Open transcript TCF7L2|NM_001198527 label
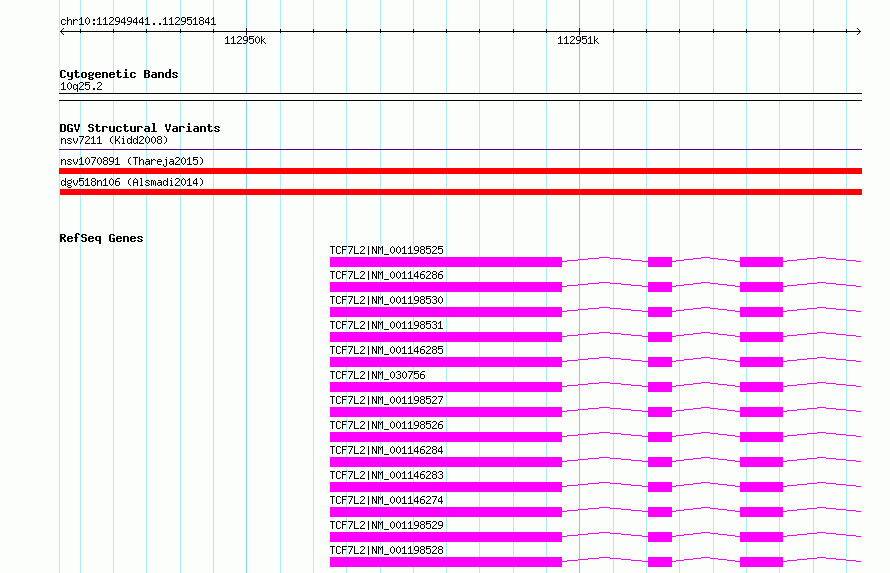The image size is (890, 573). pos(387,400)
